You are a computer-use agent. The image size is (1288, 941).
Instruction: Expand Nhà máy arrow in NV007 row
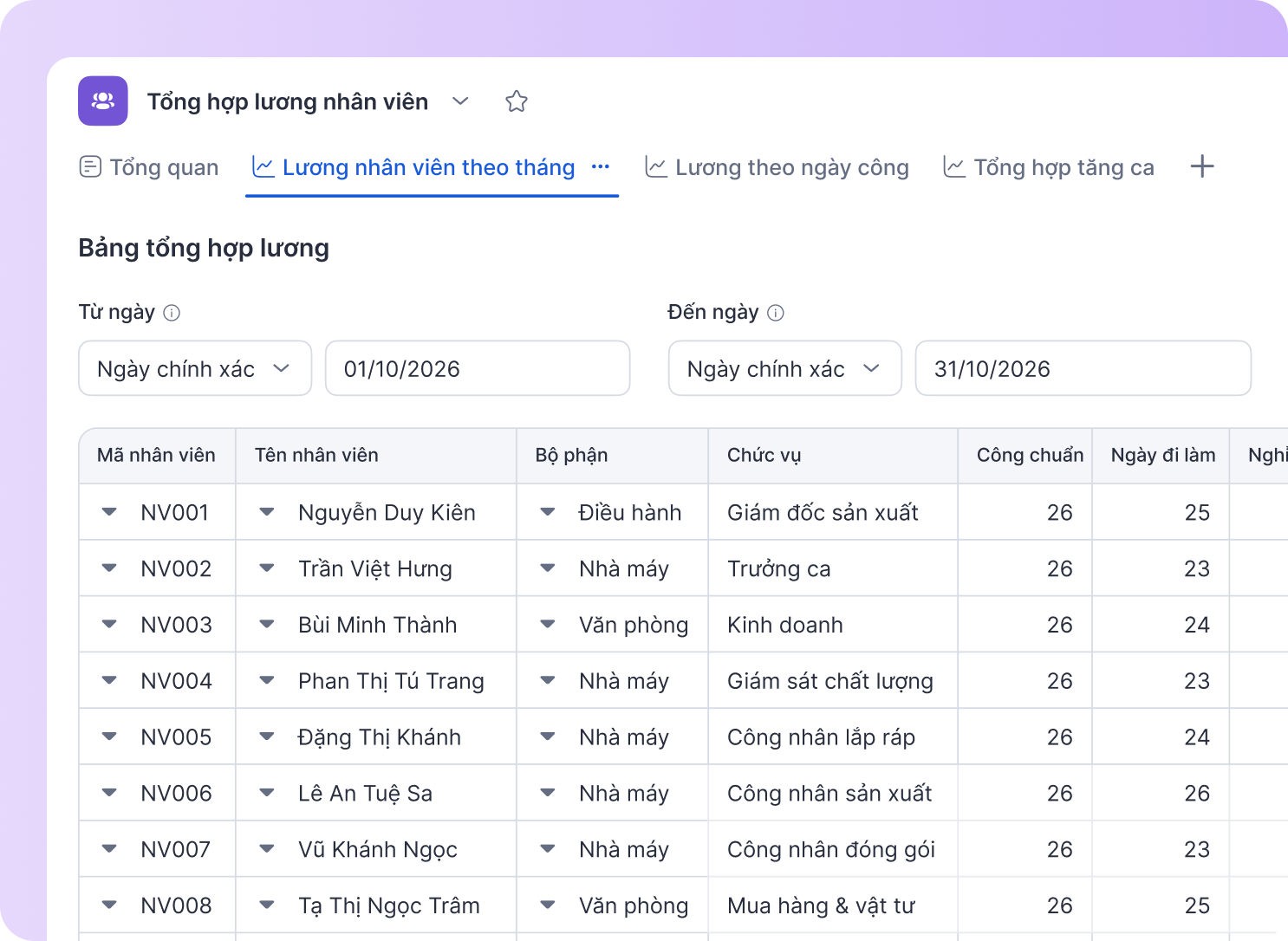(x=548, y=849)
